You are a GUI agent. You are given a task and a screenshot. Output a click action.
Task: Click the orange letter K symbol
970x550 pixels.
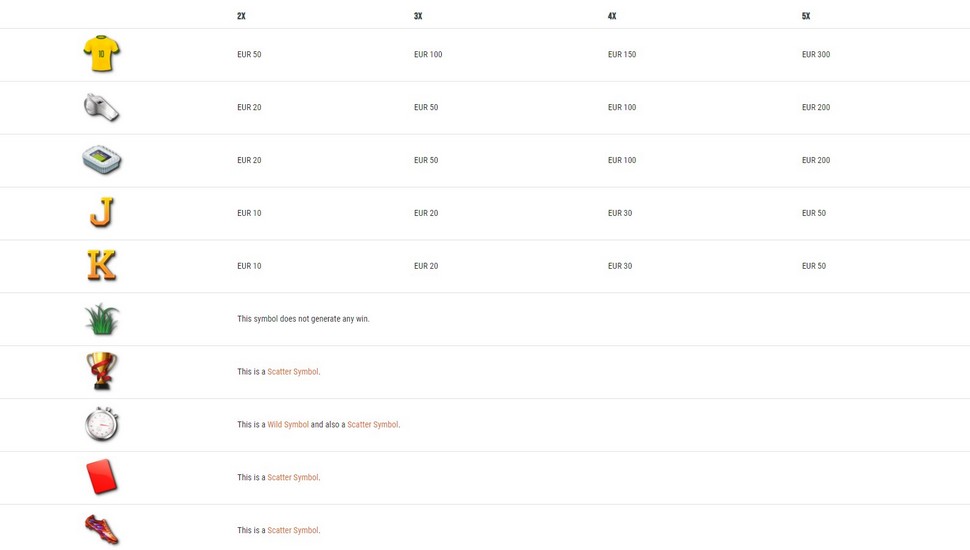point(101,265)
